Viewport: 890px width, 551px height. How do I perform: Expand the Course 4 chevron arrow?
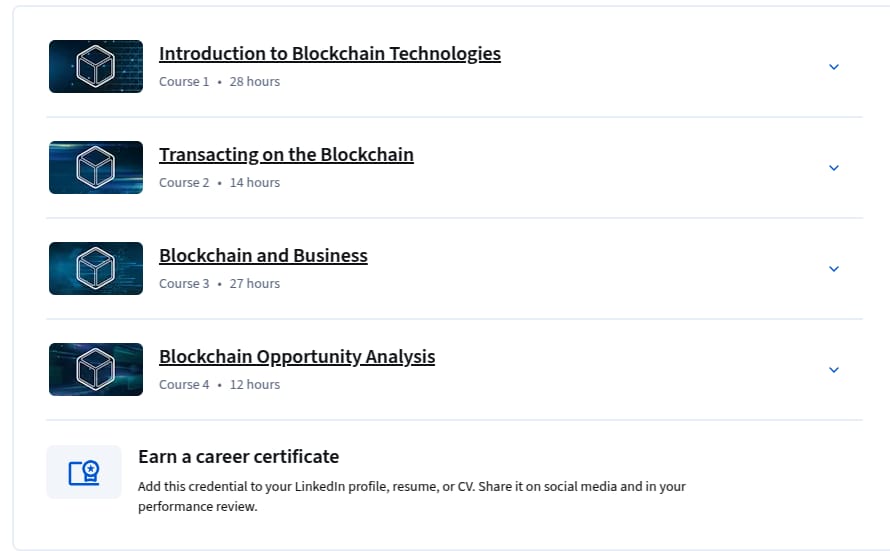coord(834,370)
